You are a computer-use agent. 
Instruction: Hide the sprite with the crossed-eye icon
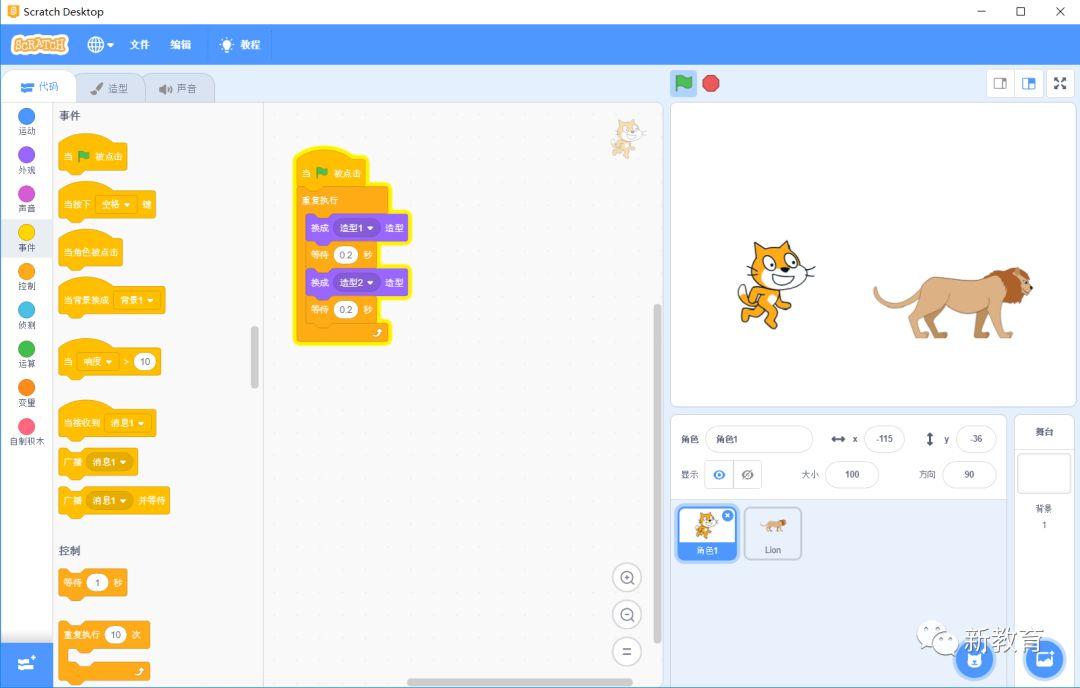click(x=747, y=475)
